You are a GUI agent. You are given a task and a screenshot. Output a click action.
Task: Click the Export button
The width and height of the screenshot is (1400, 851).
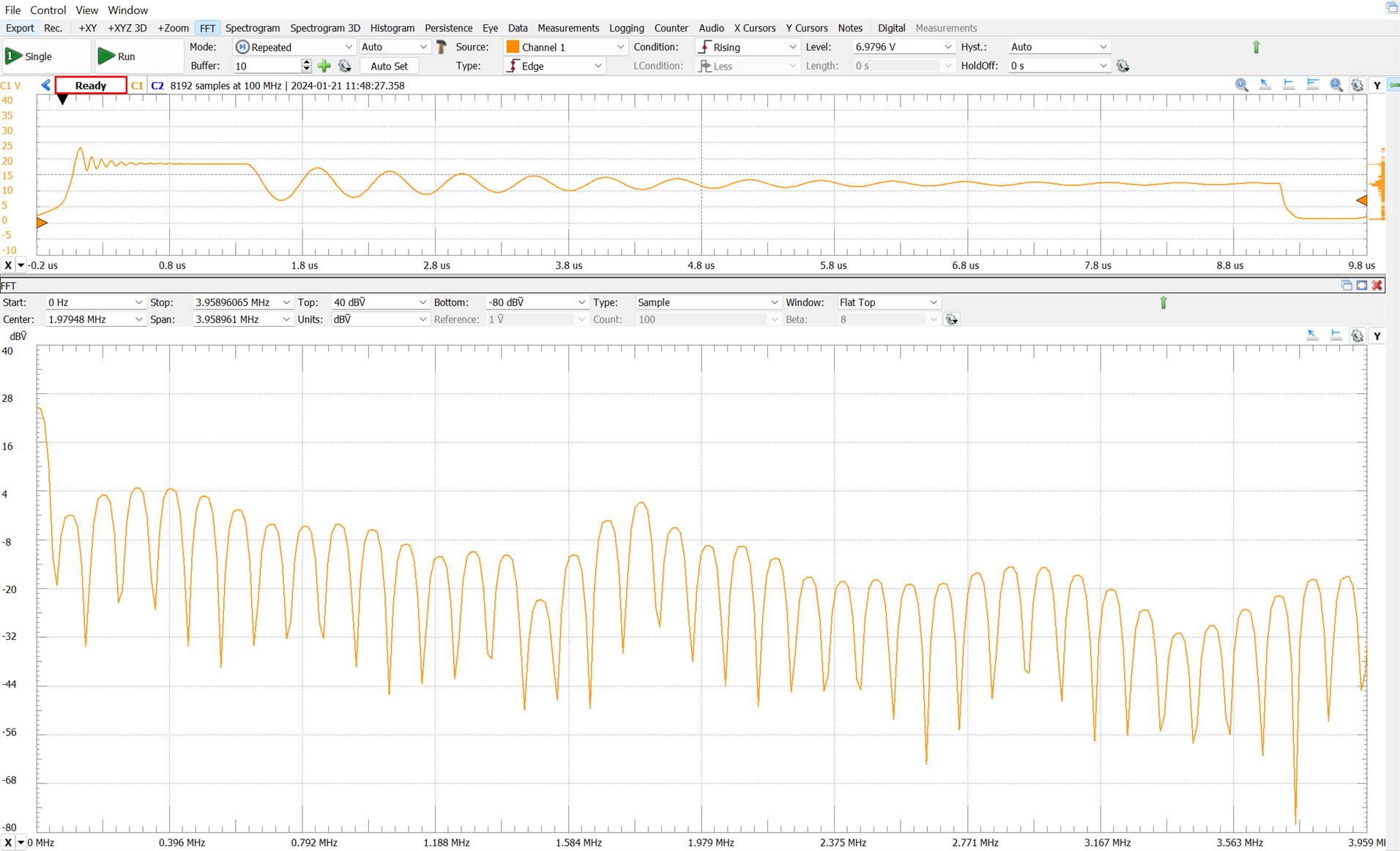click(x=20, y=28)
